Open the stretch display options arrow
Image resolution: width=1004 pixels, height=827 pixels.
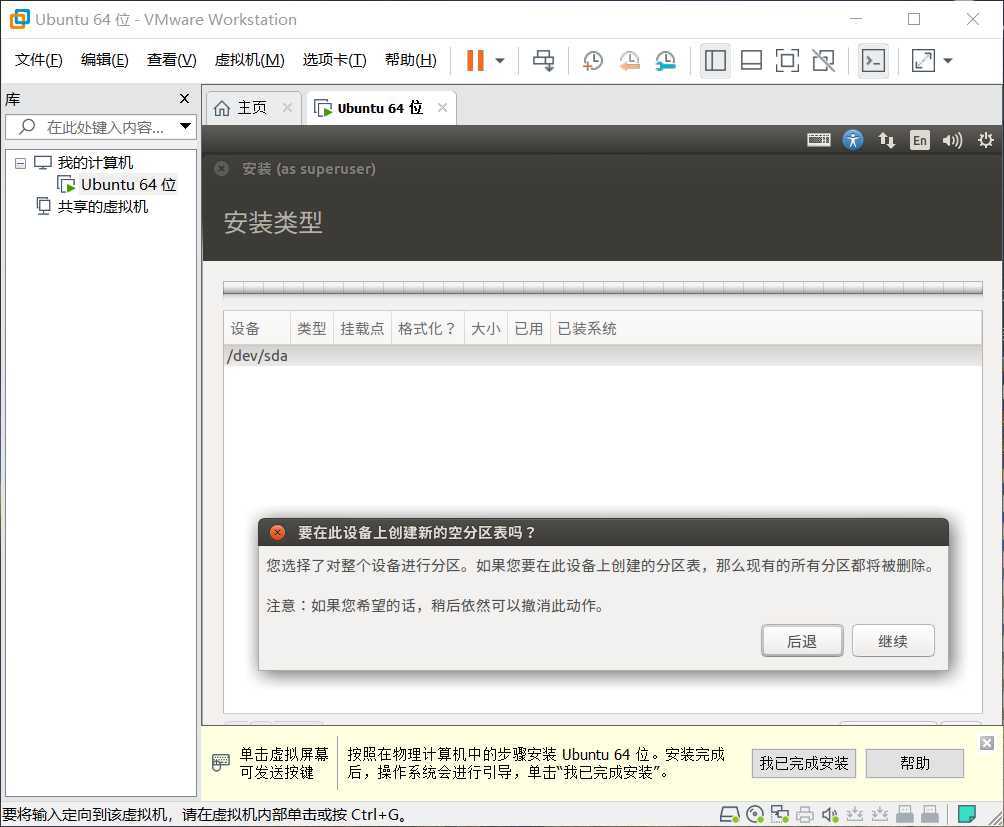948,61
